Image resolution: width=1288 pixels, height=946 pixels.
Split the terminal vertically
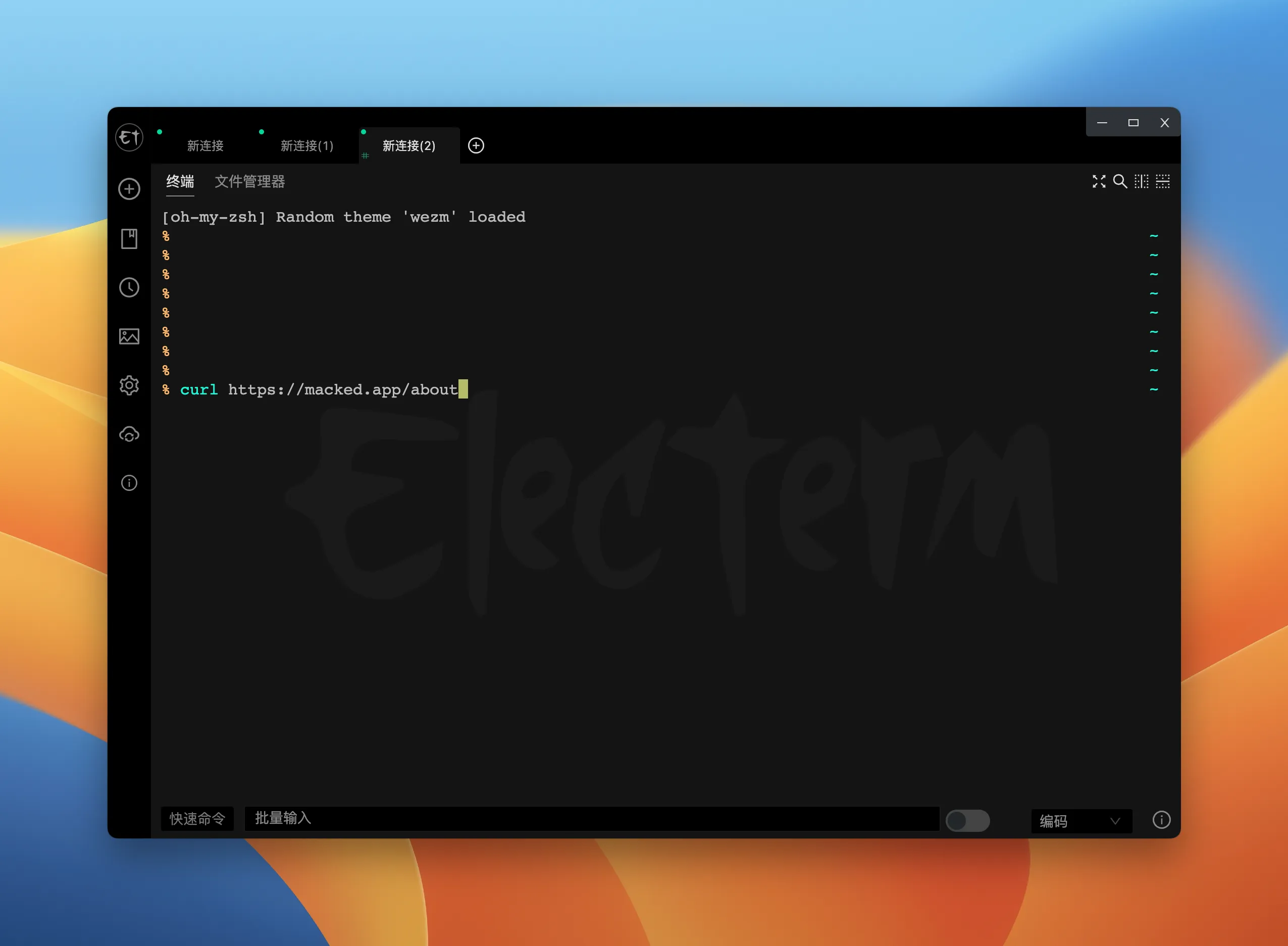(x=1143, y=181)
